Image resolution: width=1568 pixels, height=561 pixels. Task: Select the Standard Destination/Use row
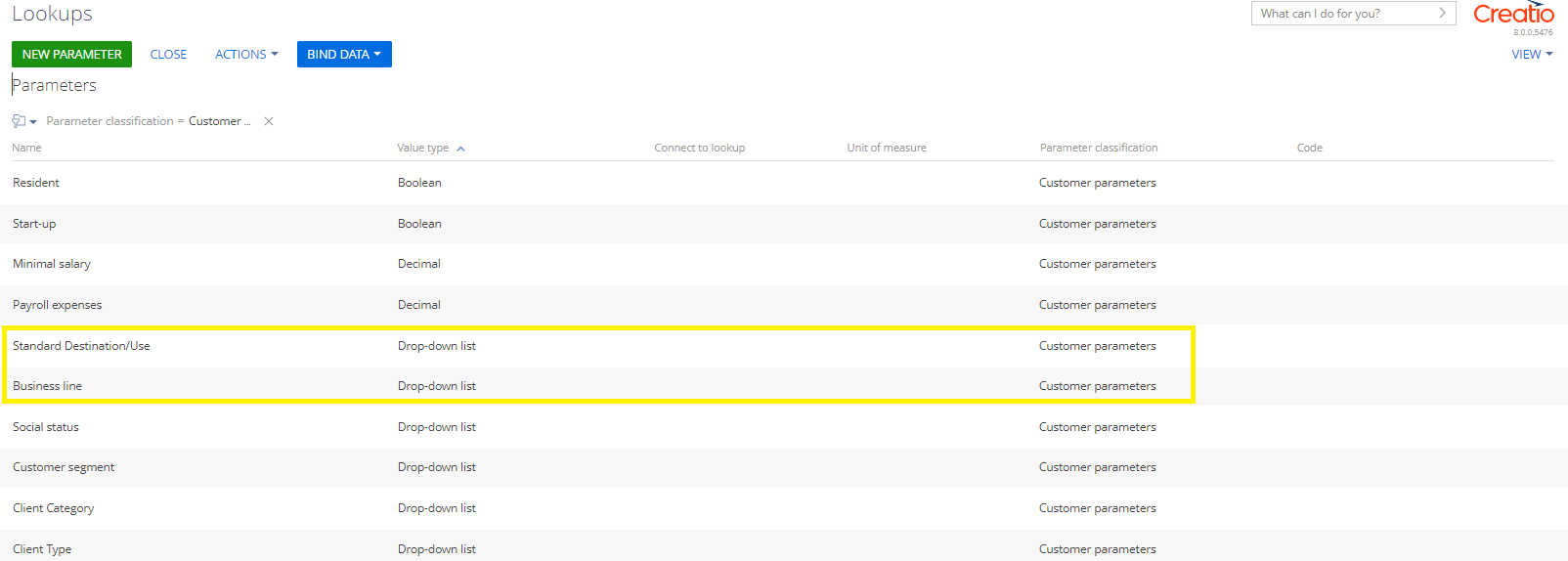click(x=784, y=346)
